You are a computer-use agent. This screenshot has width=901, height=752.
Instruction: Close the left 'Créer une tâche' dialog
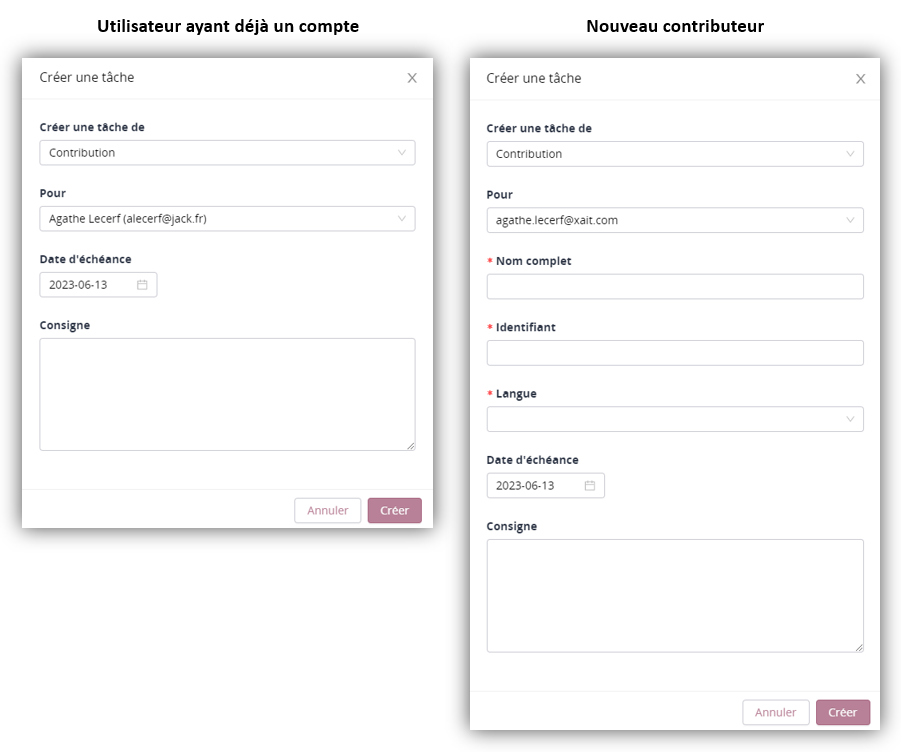412,78
